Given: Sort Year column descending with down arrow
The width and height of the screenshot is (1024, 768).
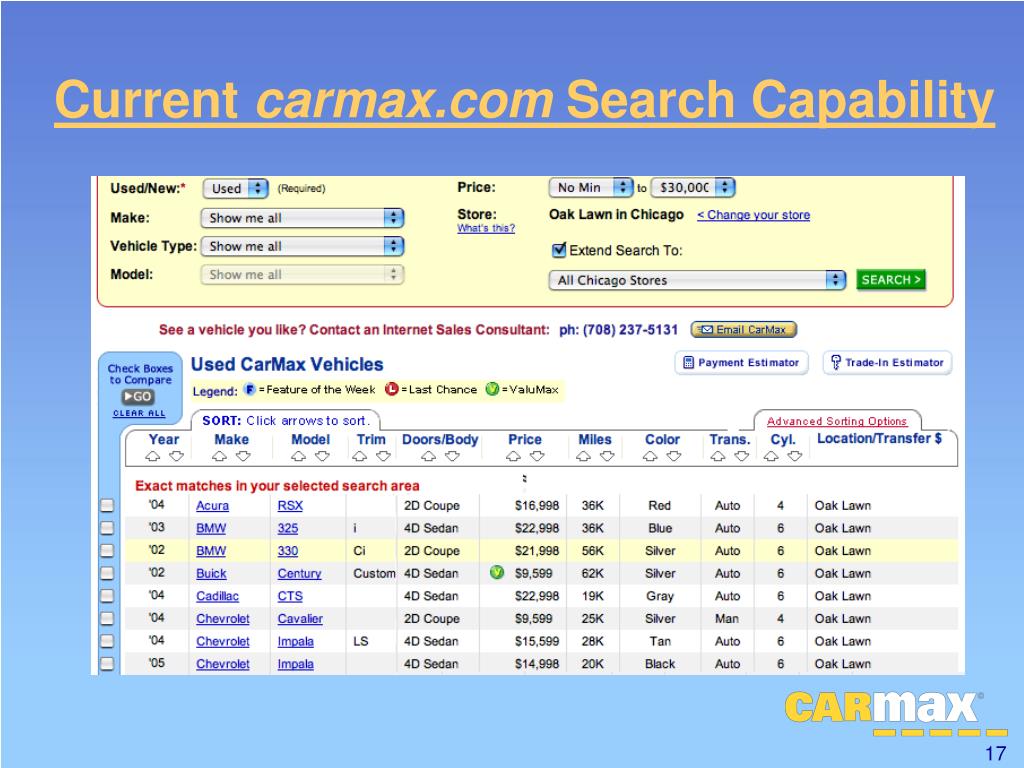Looking at the screenshot, I should [x=176, y=456].
